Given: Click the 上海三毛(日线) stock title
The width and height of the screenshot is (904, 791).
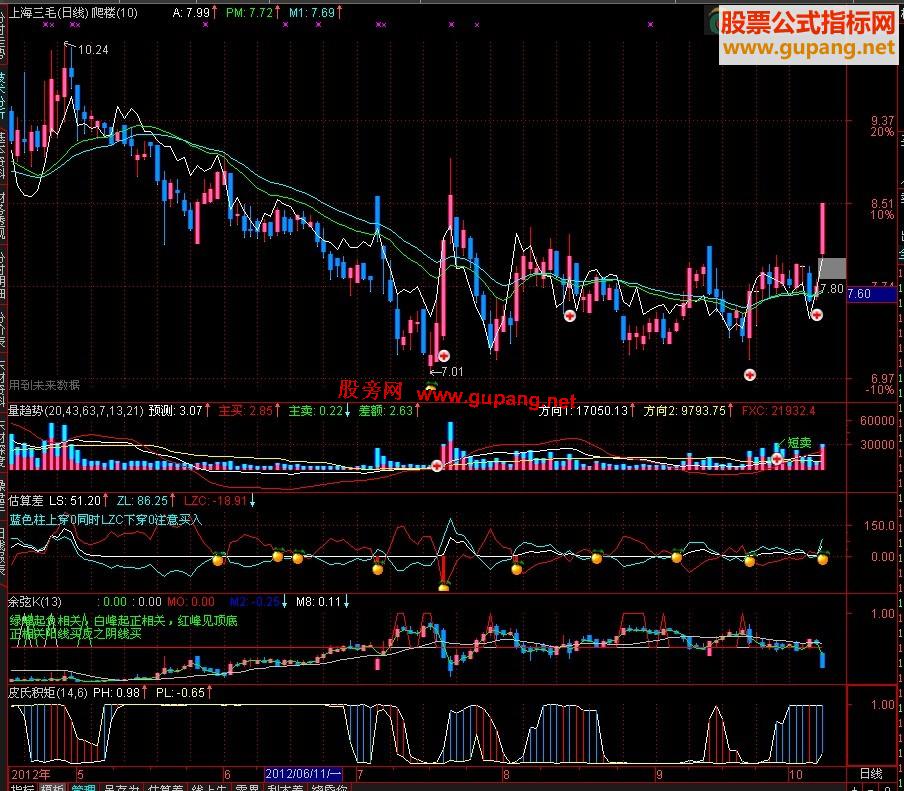Looking at the screenshot, I should coord(49,12).
